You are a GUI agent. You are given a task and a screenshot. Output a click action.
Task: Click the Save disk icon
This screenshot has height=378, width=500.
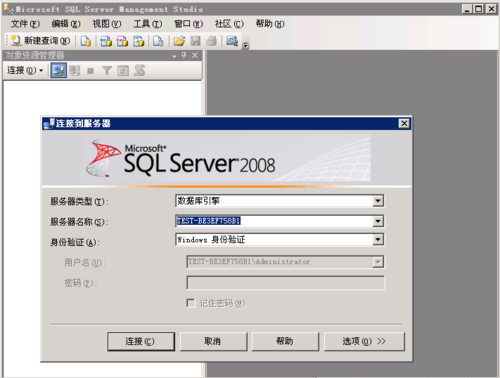click(x=195, y=41)
